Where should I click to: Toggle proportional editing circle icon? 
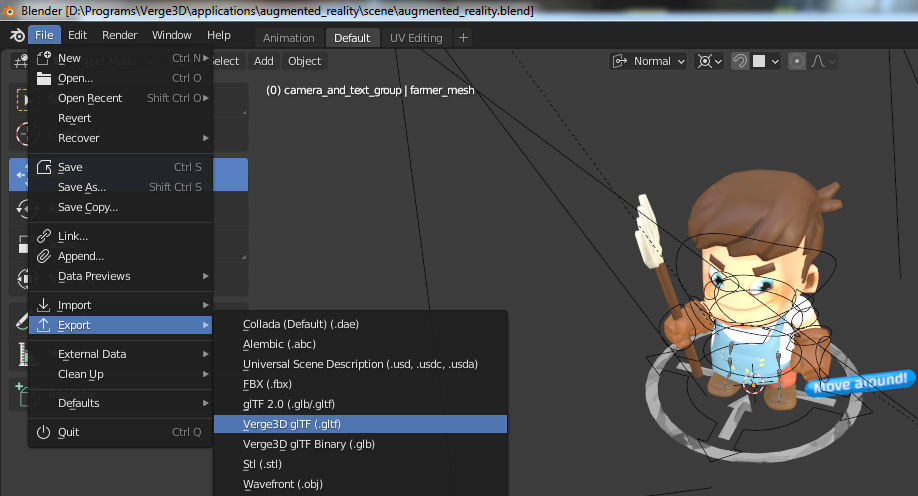[797, 61]
